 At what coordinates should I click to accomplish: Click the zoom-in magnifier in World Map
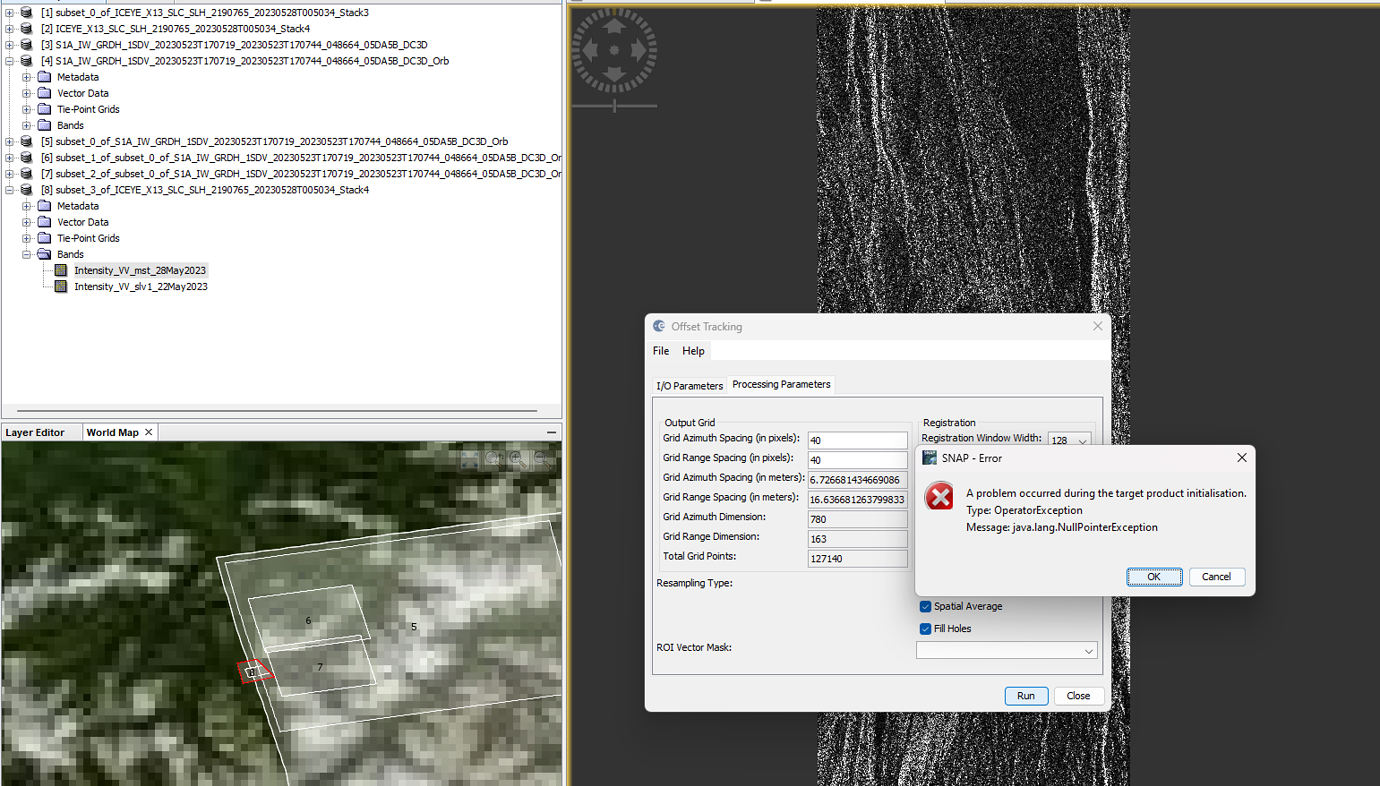point(515,459)
